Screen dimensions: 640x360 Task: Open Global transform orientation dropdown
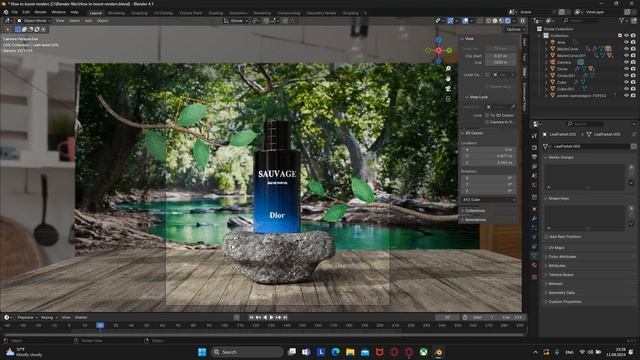tap(236, 20)
